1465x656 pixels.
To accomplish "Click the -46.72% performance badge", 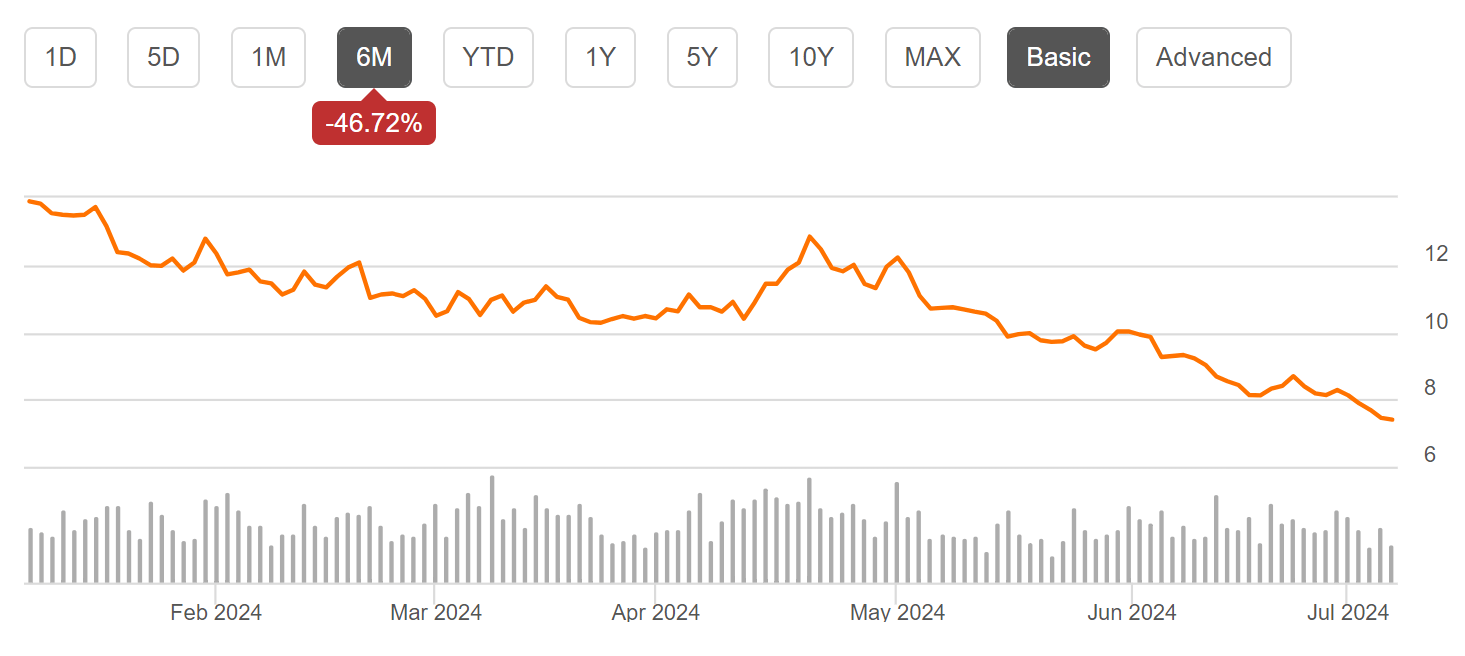I will [x=374, y=122].
